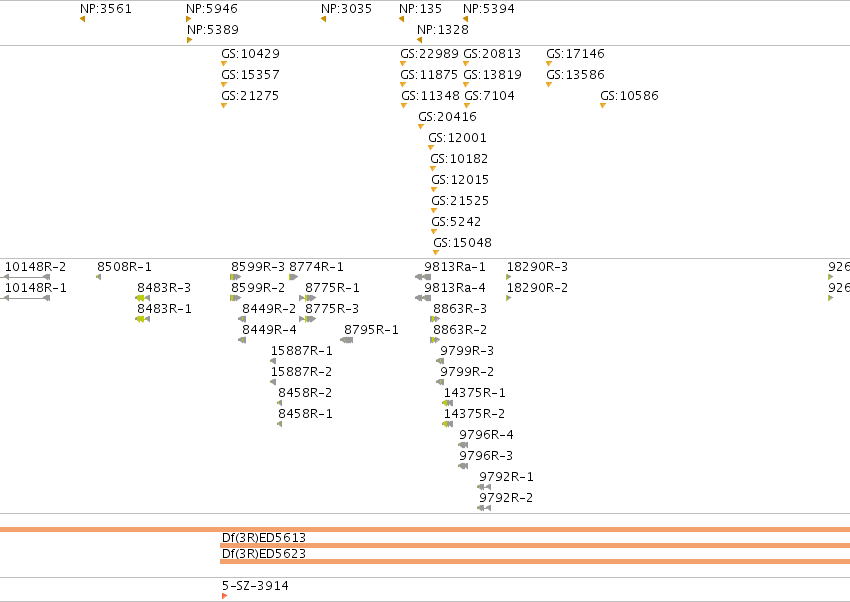The height and width of the screenshot is (602, 850).
Task: Select the GS:13819 label
Action: (493, 75)
